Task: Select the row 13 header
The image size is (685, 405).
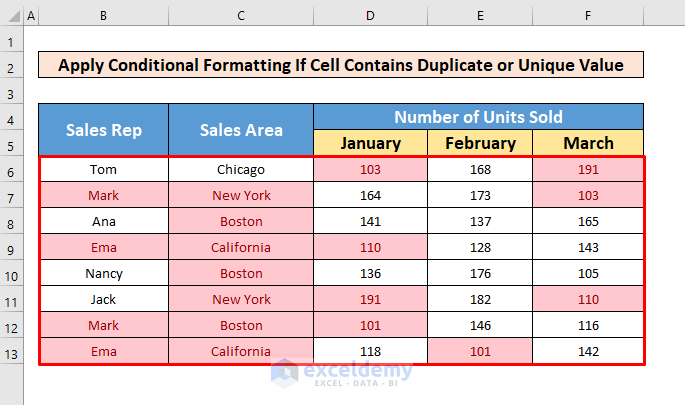Action: pyautogui.click(x=10, y=352)
